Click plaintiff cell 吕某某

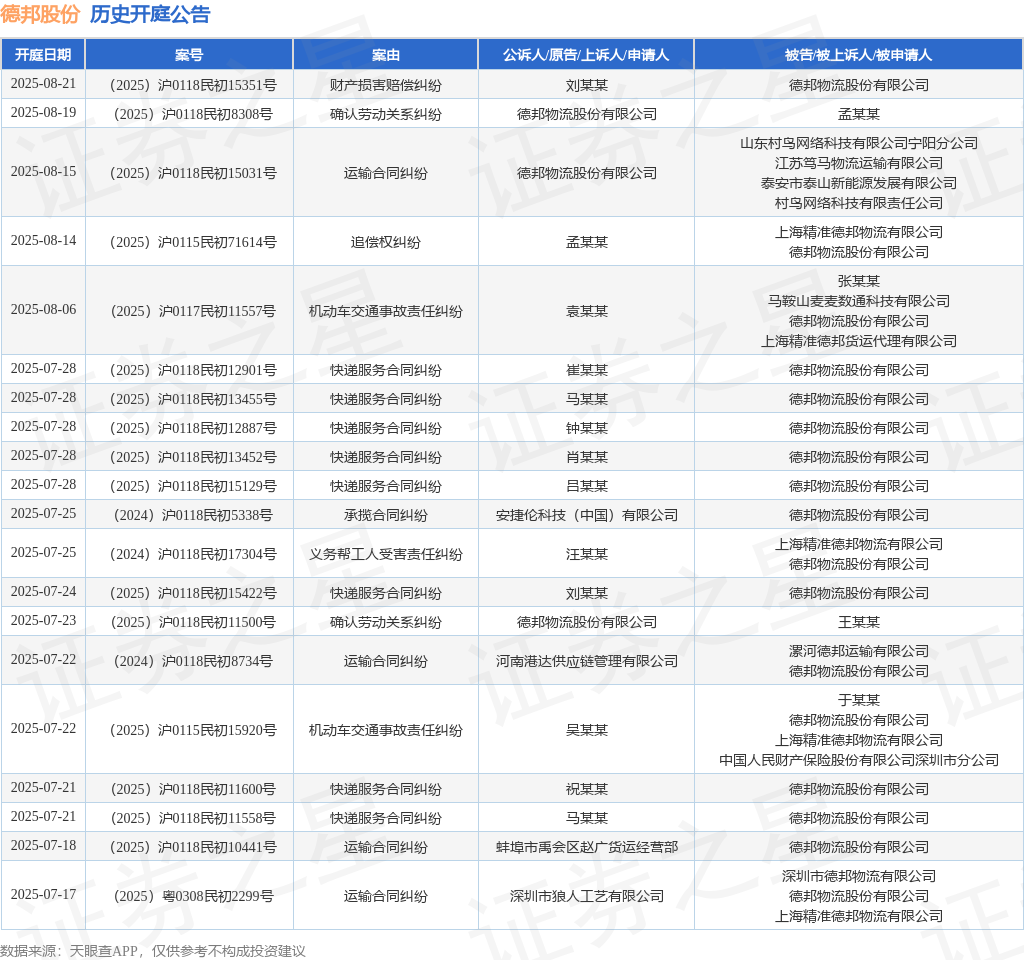(586, 487)
